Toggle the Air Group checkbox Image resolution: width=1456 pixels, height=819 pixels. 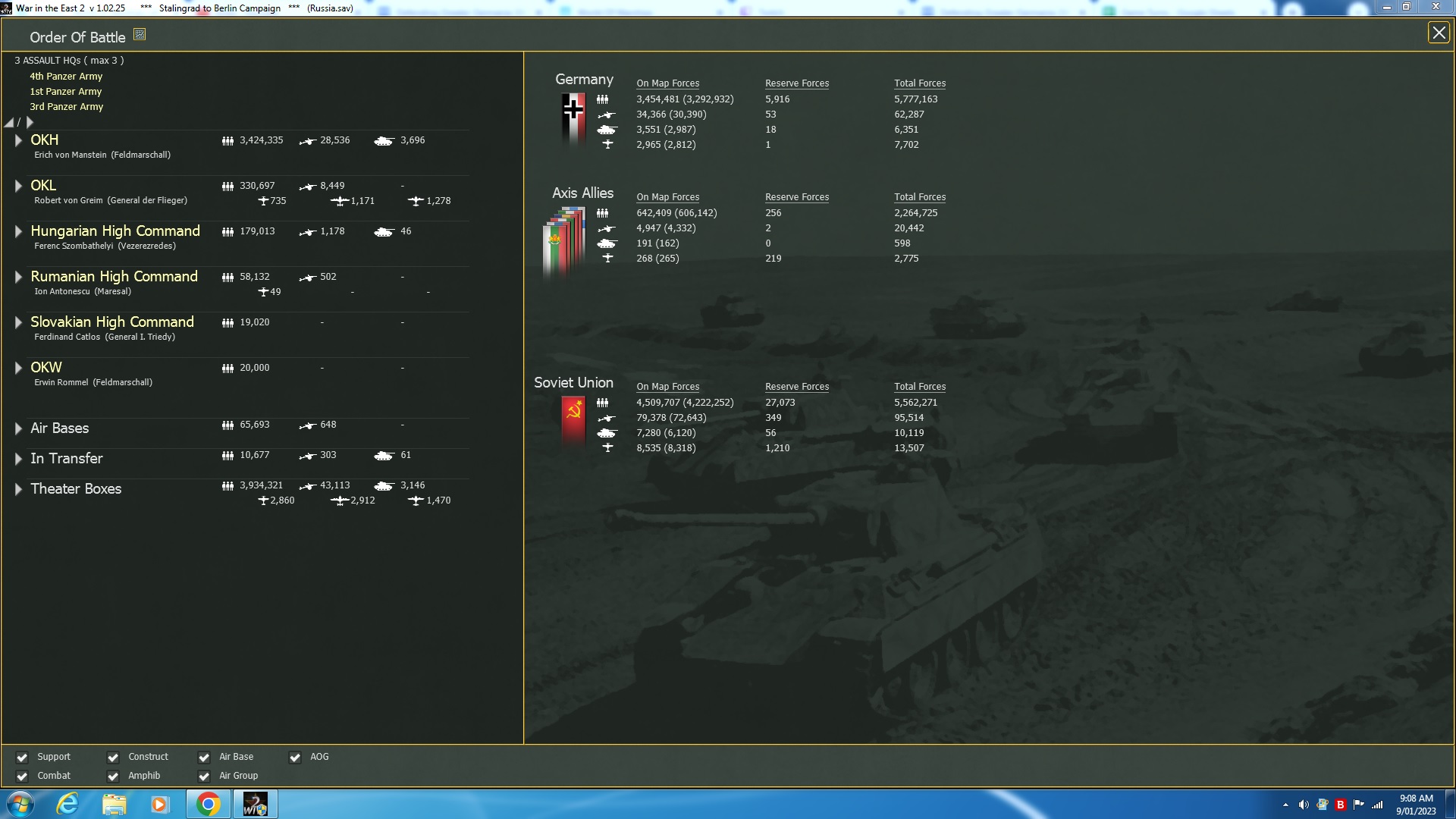(204, 777)
